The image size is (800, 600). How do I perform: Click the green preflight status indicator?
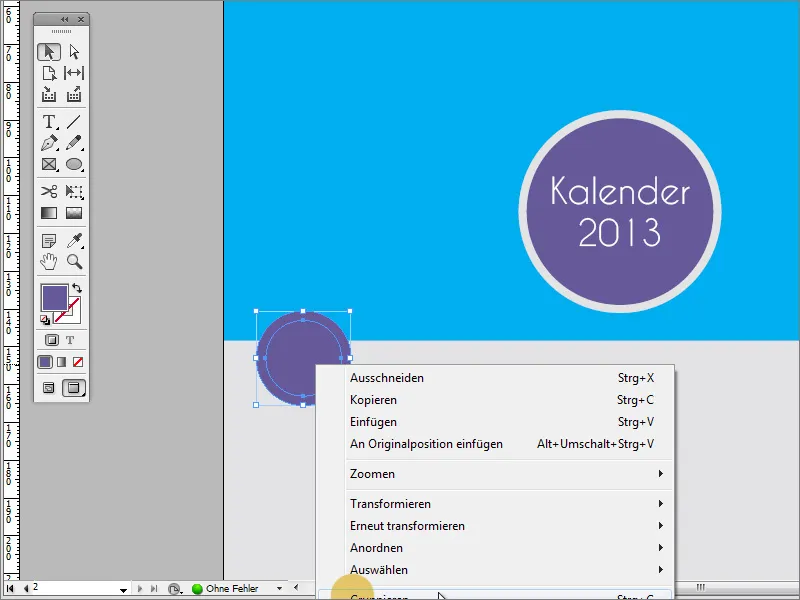coord(197,589)
